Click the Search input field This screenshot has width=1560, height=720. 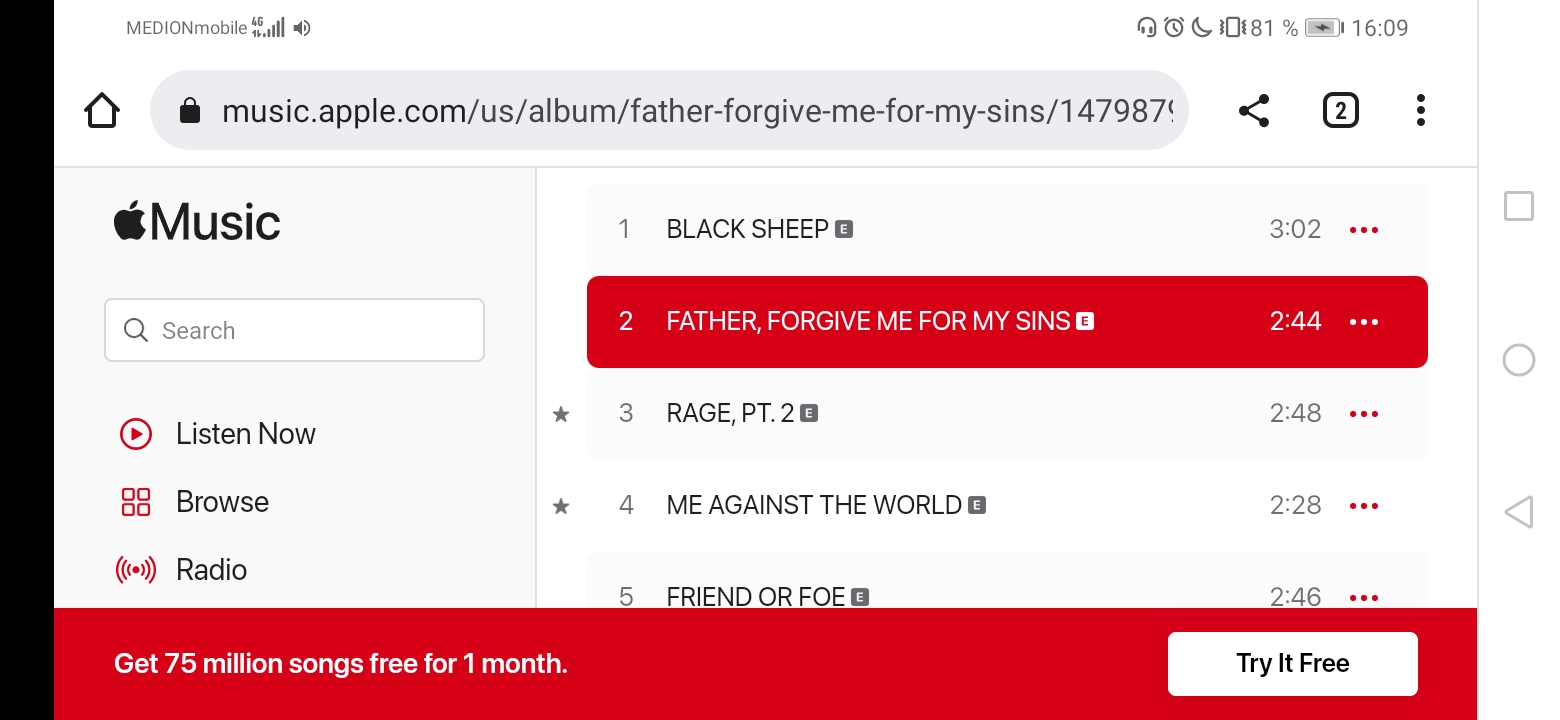coord(294,330)
